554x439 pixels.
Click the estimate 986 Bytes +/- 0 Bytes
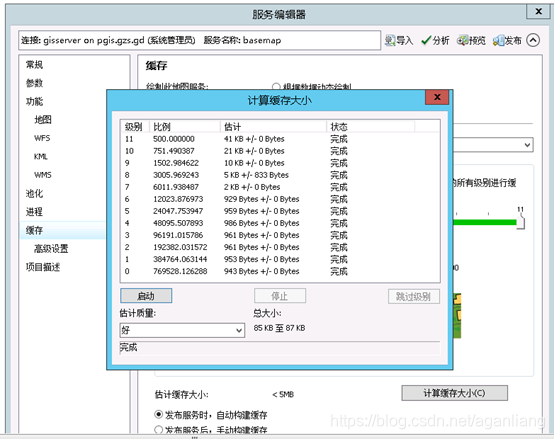tap(261, 223)
